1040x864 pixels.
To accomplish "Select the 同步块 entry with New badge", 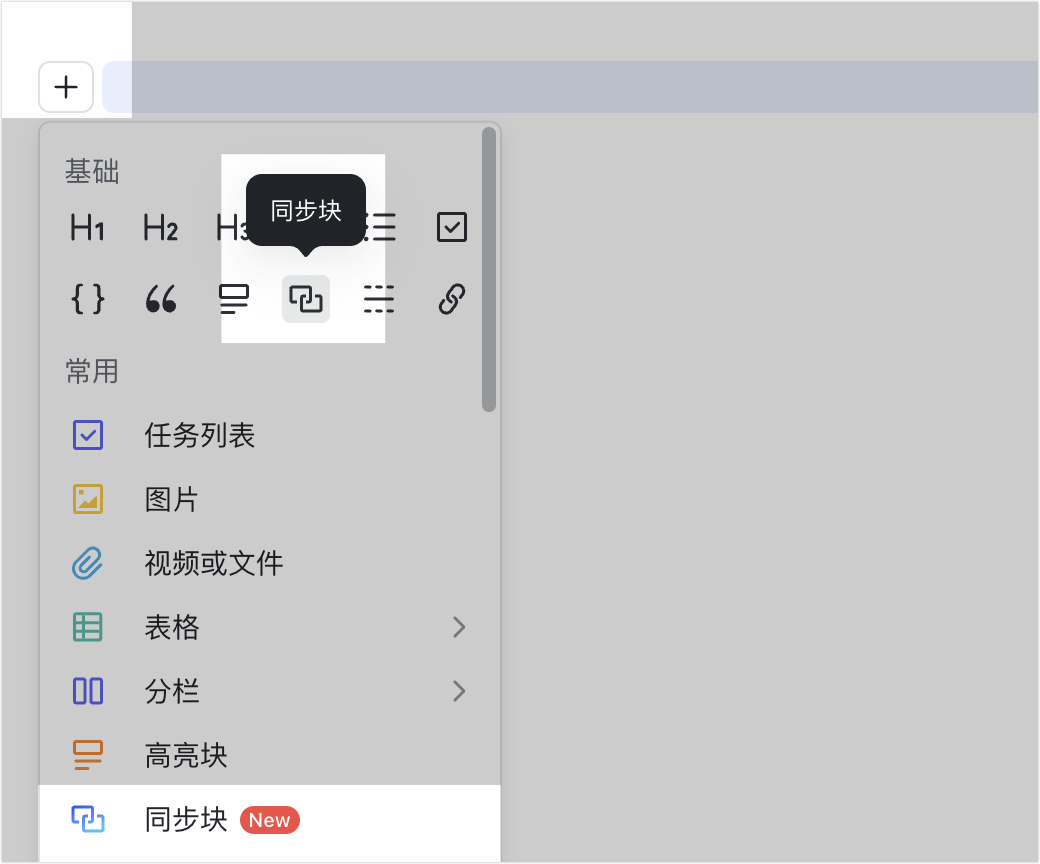I will coord(187,820).
